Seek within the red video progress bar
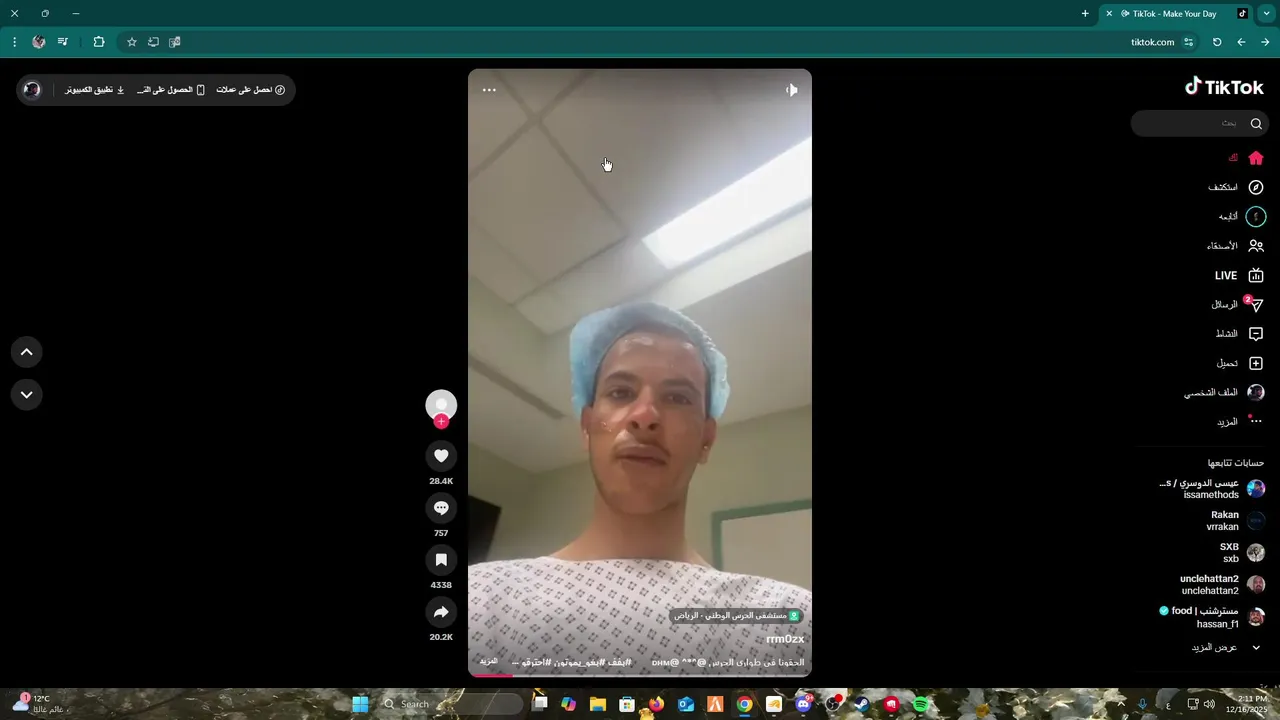 point(640,675)
